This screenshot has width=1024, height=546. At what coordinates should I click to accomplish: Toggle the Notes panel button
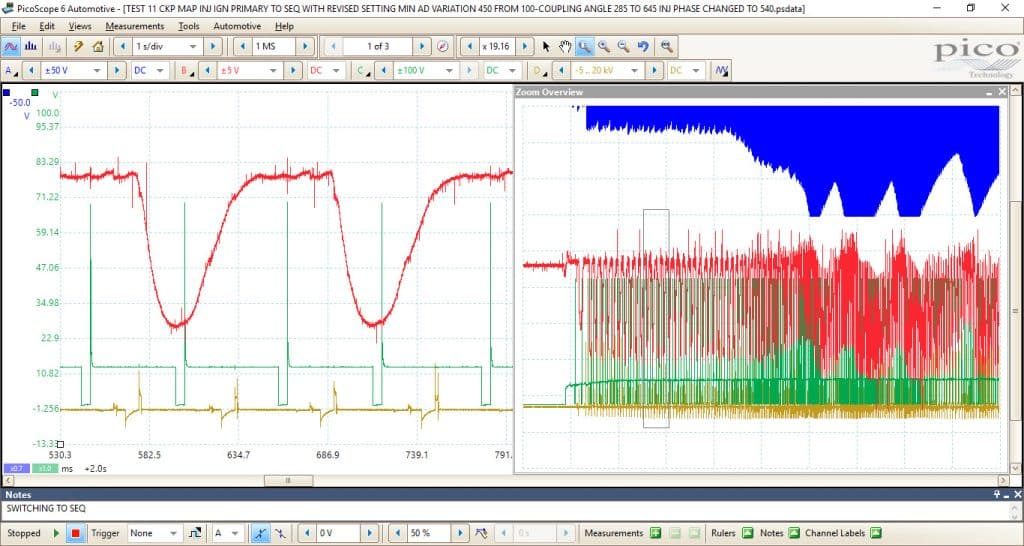[x=793, y=533]
